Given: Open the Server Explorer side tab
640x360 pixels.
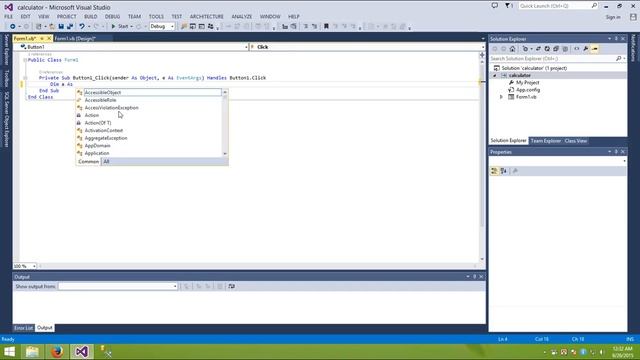Looking at the screenshot, I should click(x=6, y=50).
